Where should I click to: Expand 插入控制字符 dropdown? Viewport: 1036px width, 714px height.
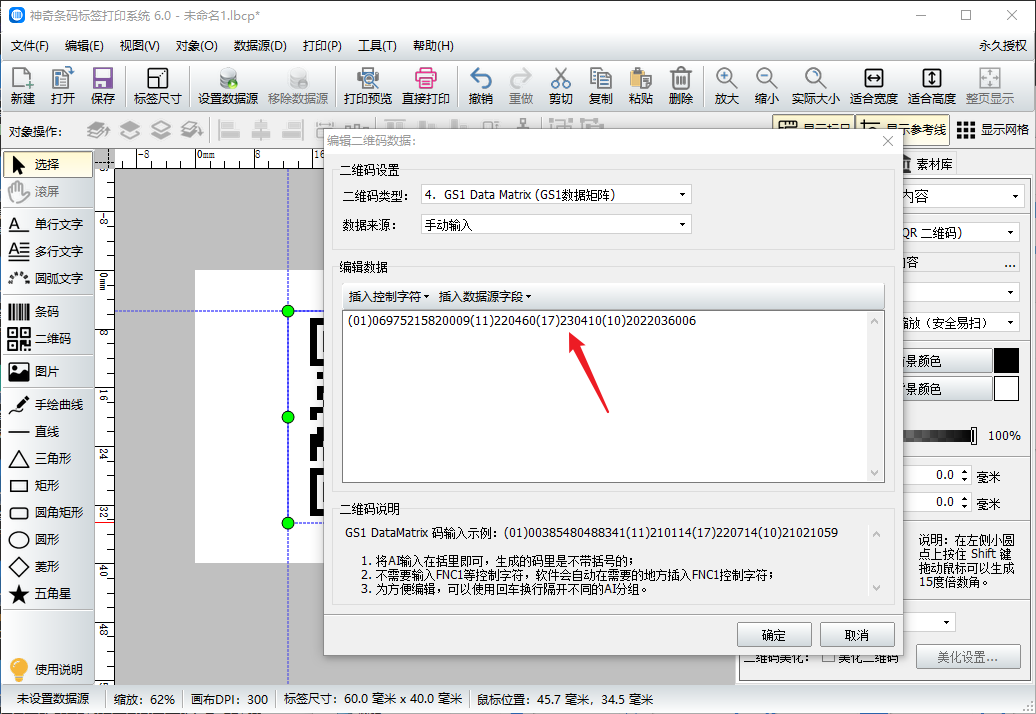(388, 297)
